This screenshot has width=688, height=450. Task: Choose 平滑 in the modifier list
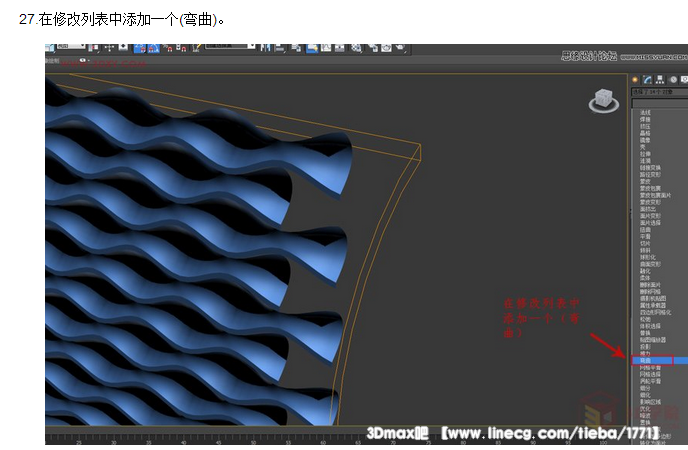point(645,236)
